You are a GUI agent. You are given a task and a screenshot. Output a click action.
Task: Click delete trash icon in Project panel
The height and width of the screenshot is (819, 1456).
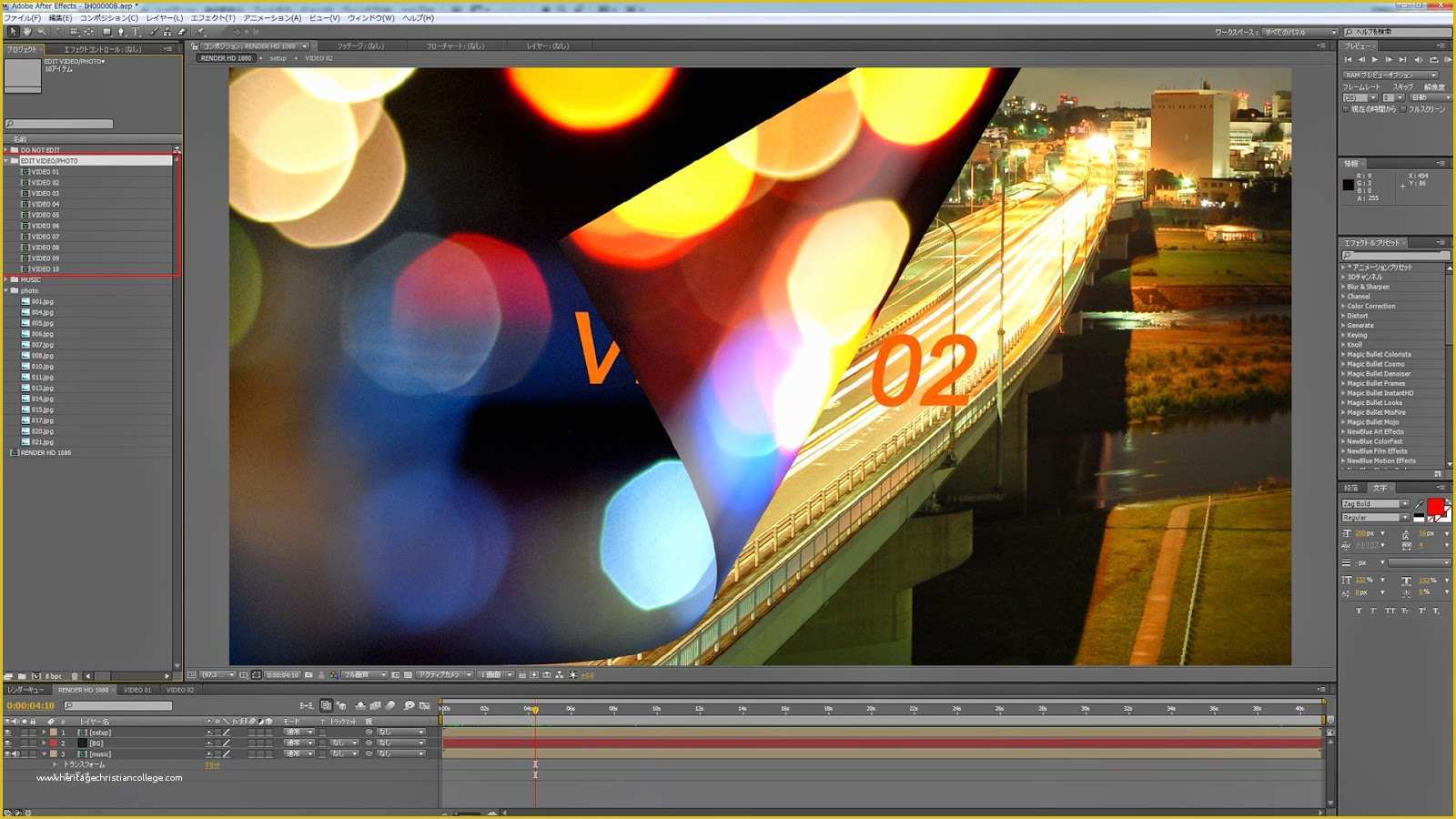(x=75, y=676)
